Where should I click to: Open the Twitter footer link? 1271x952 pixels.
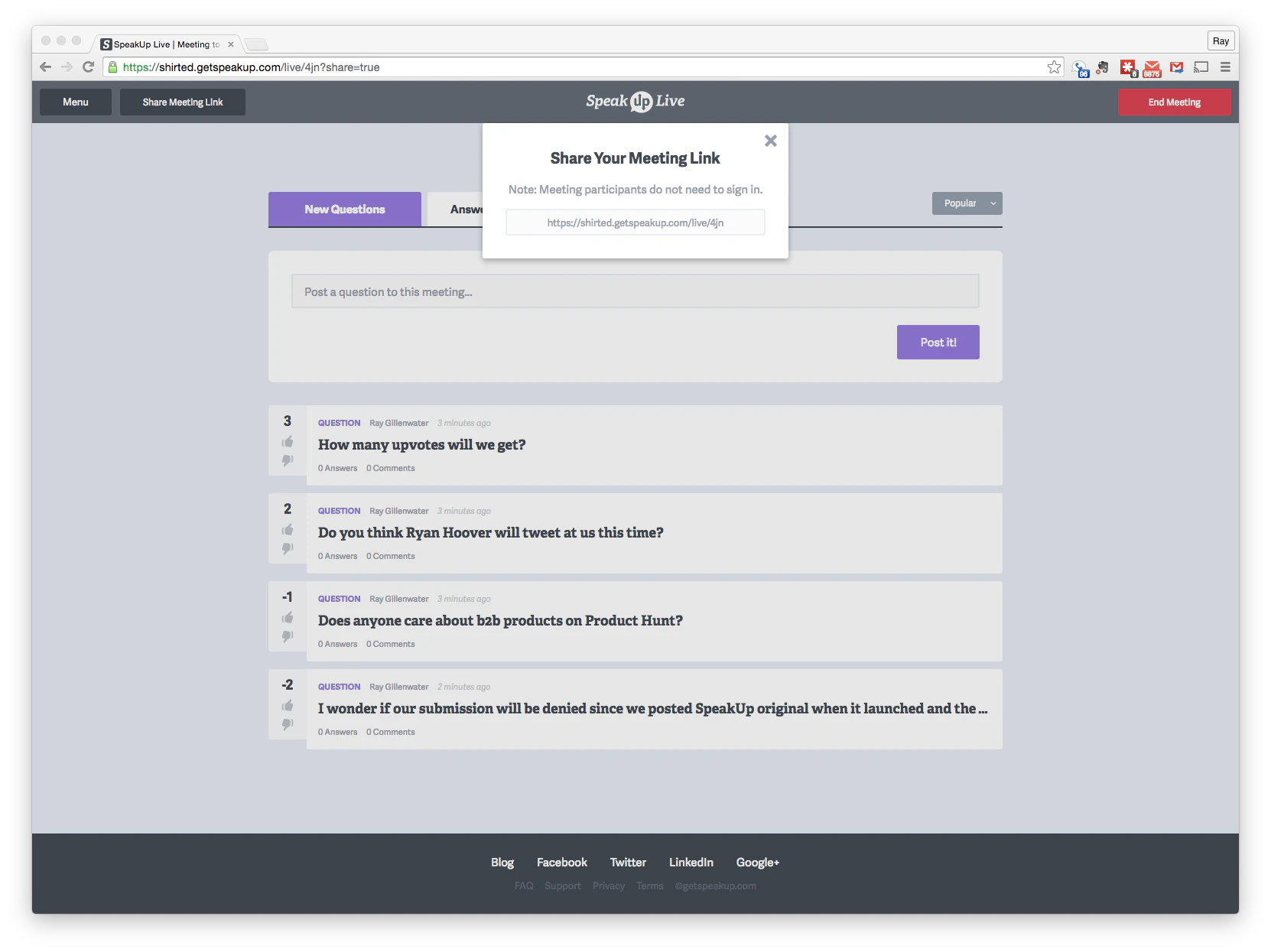pyautogui.click(x=628, y=863)
